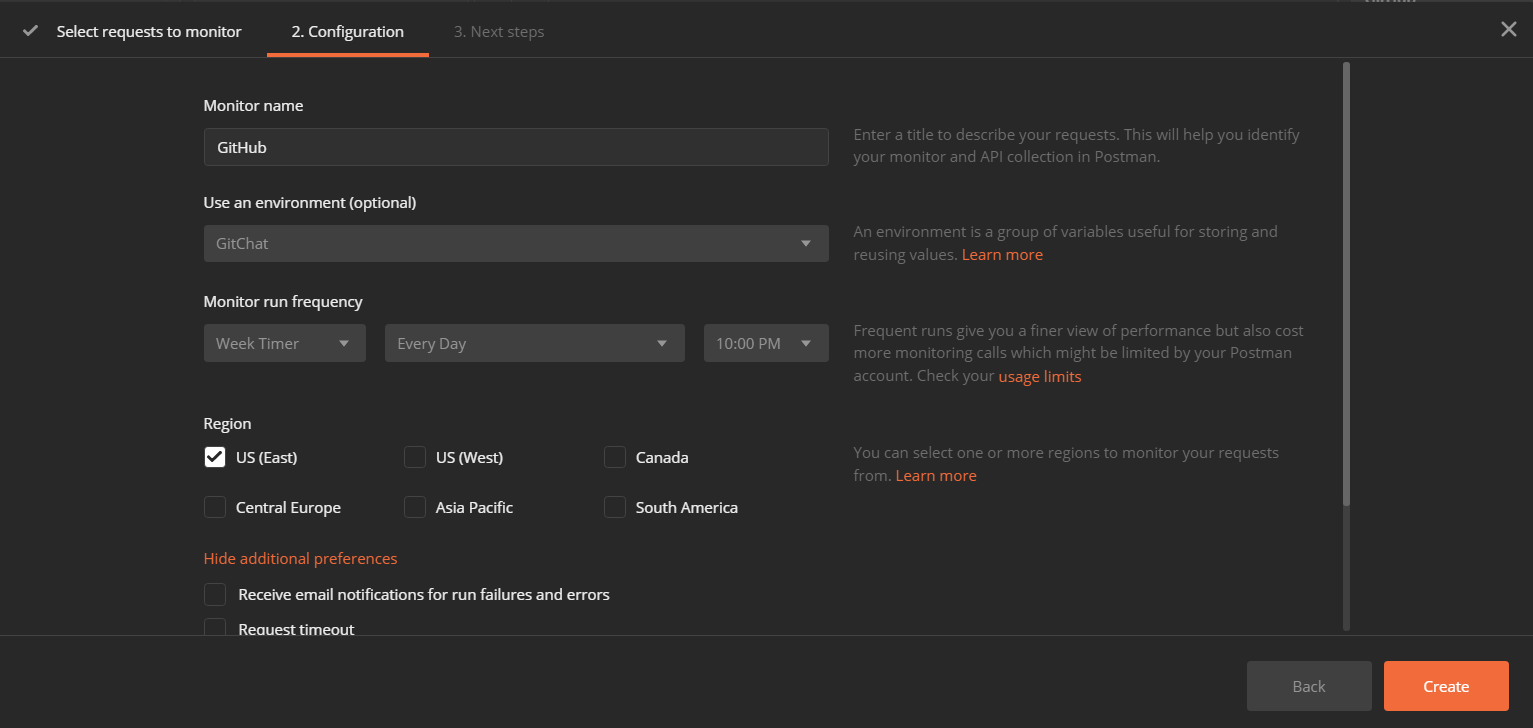This screenshot has width=1533, height=728.
Task: Enable the US (West) region
Action: click(x=415, y=457)
